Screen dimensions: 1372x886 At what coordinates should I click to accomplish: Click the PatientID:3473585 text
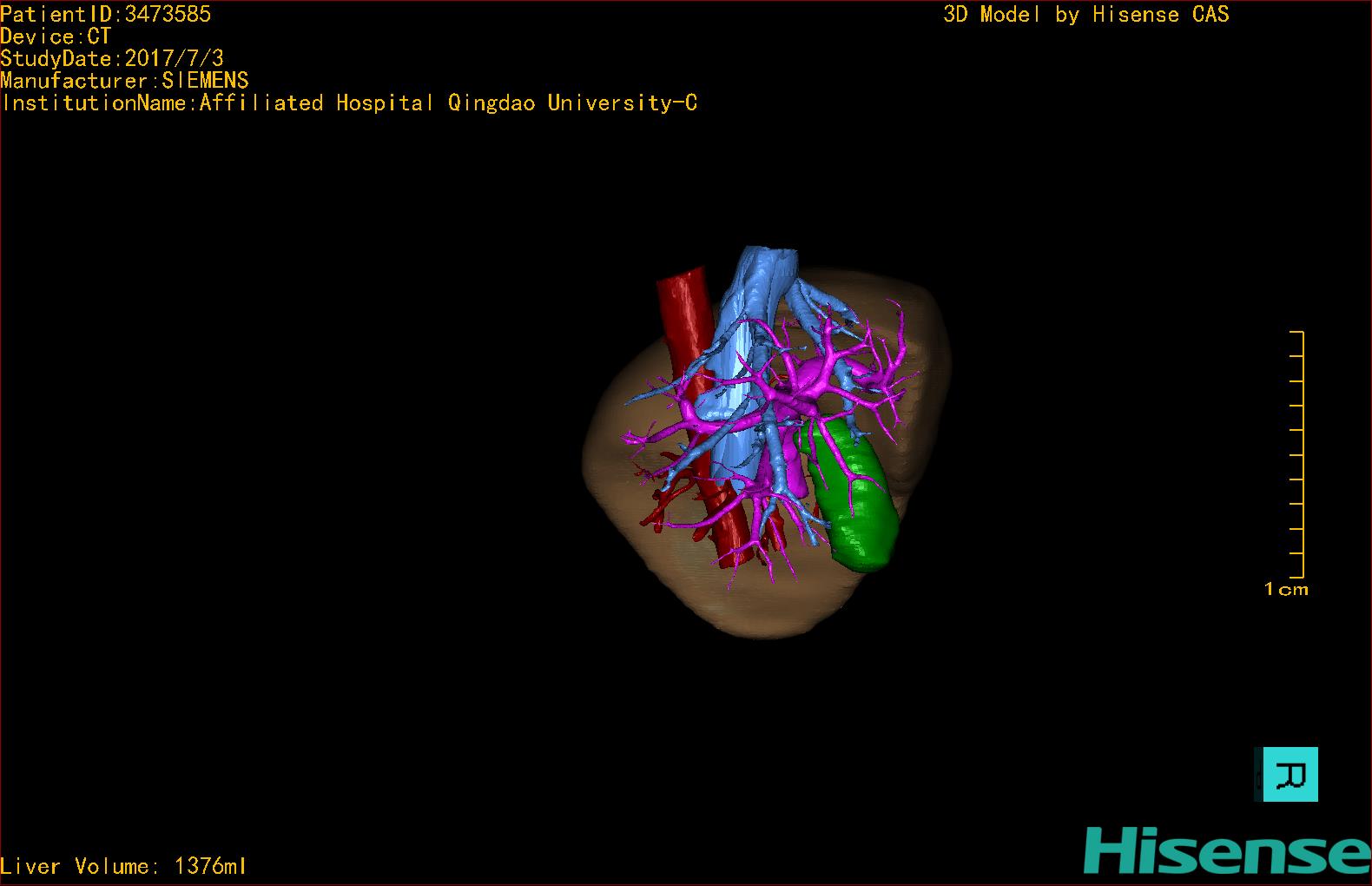(105, 14)
